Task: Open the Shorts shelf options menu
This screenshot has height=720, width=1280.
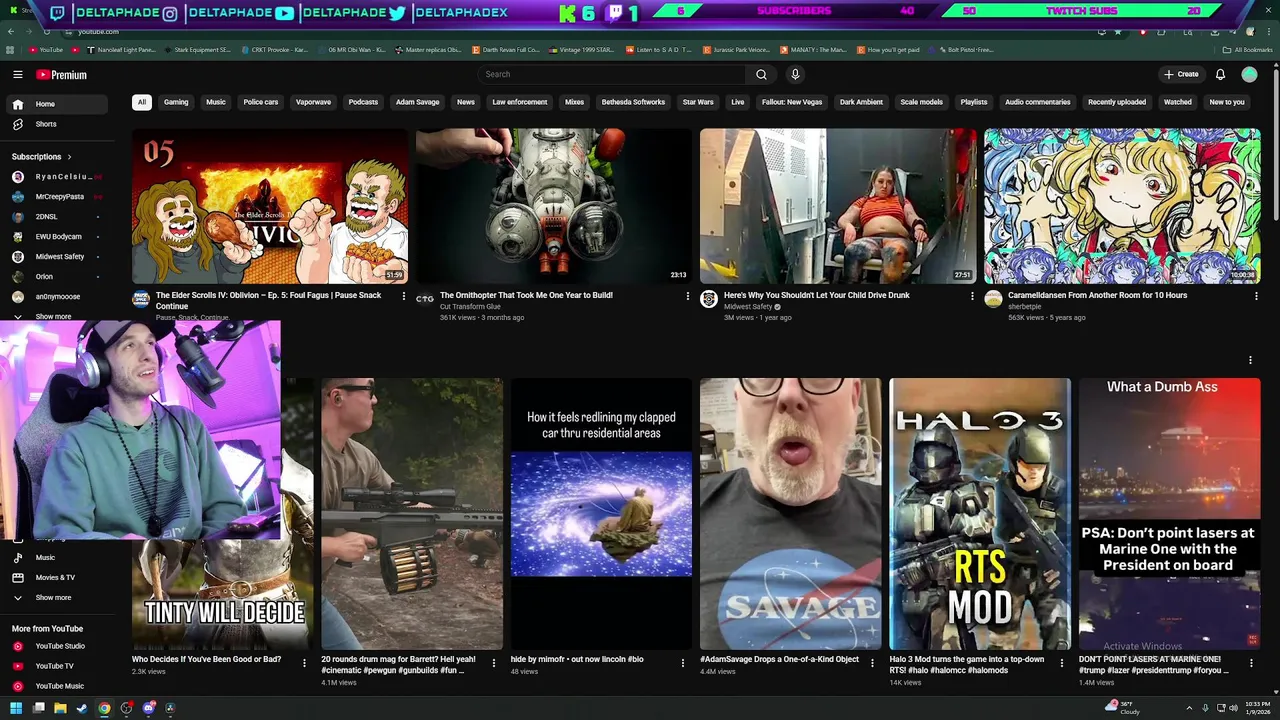Action: click(x=1250, y=360)
